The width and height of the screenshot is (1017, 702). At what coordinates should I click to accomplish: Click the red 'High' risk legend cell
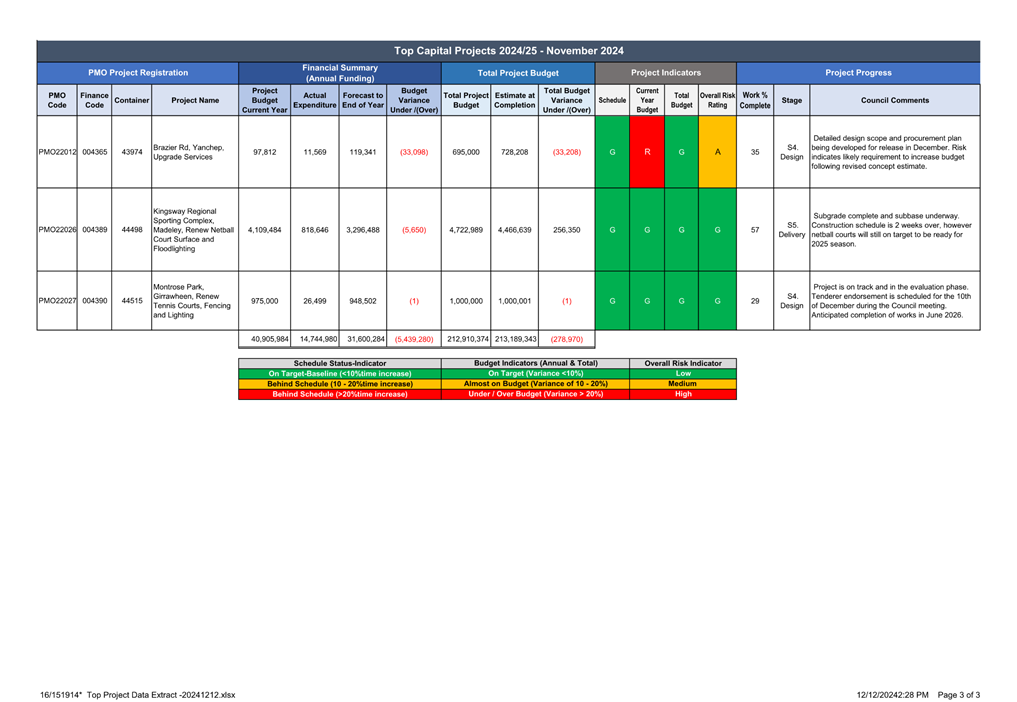pos(683,394)
